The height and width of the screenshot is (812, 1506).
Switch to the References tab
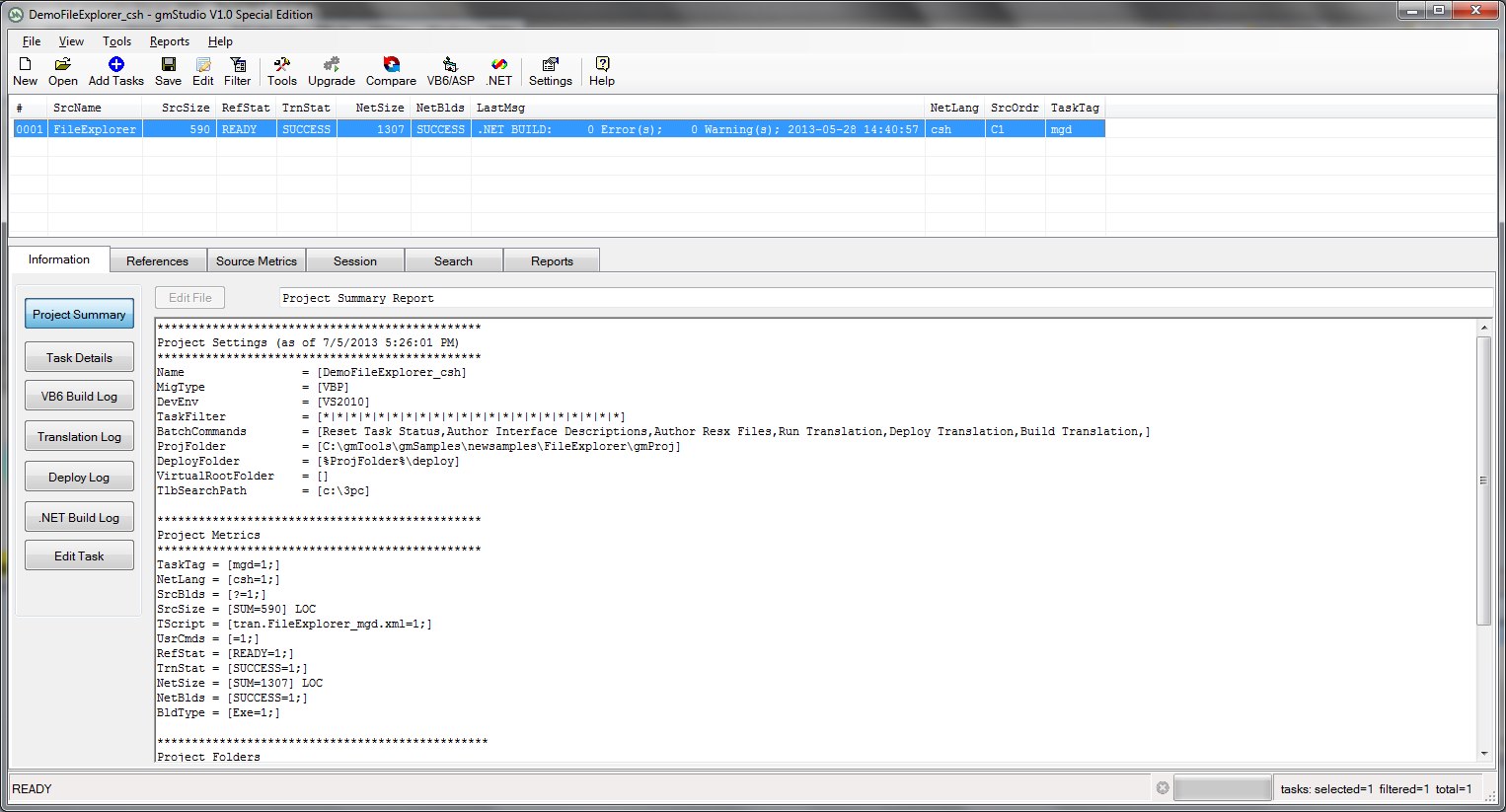click(157, 261)
